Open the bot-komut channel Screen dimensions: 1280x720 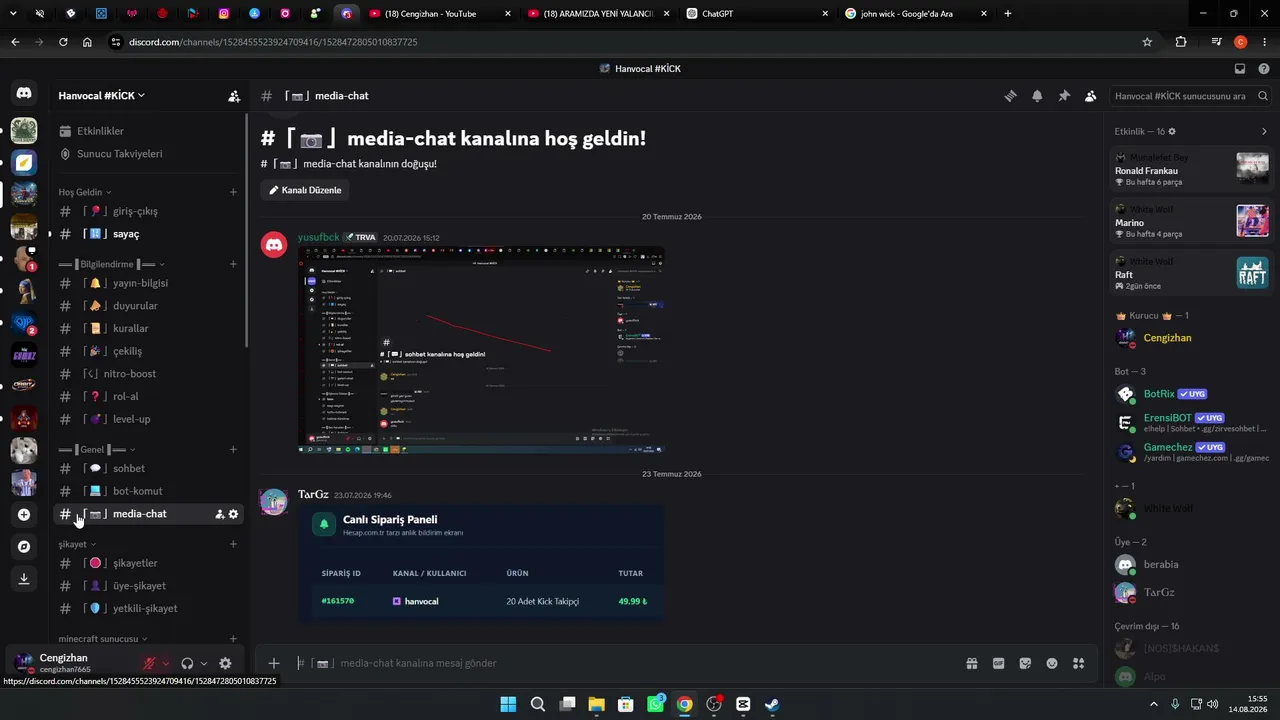tap(148, 491)
